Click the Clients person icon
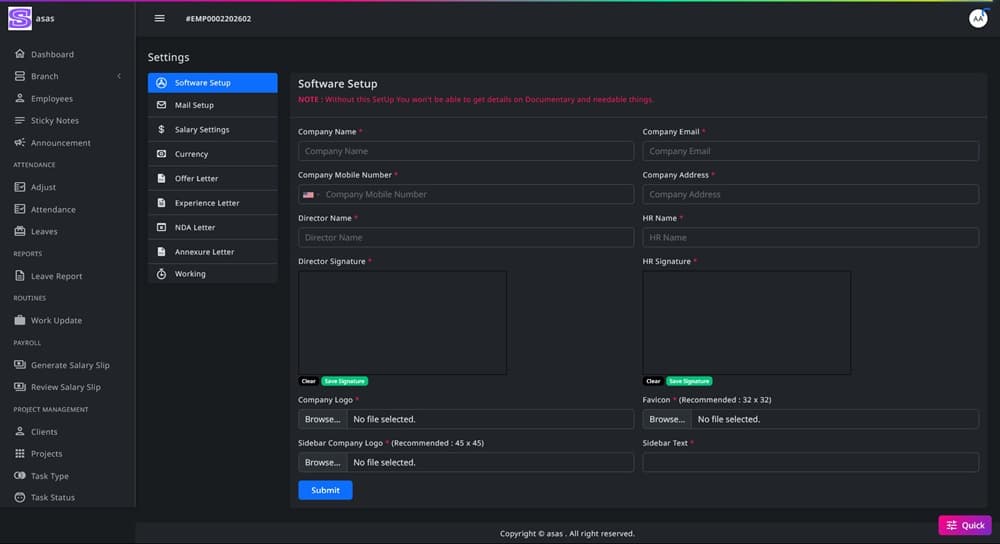 point(20,432)
